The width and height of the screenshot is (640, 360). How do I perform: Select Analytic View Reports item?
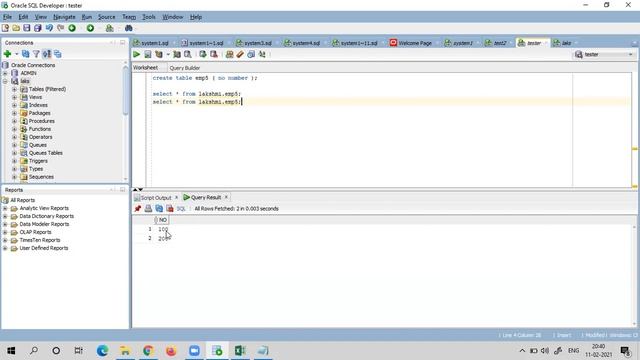pyautogui.click(x=44, y=208)
